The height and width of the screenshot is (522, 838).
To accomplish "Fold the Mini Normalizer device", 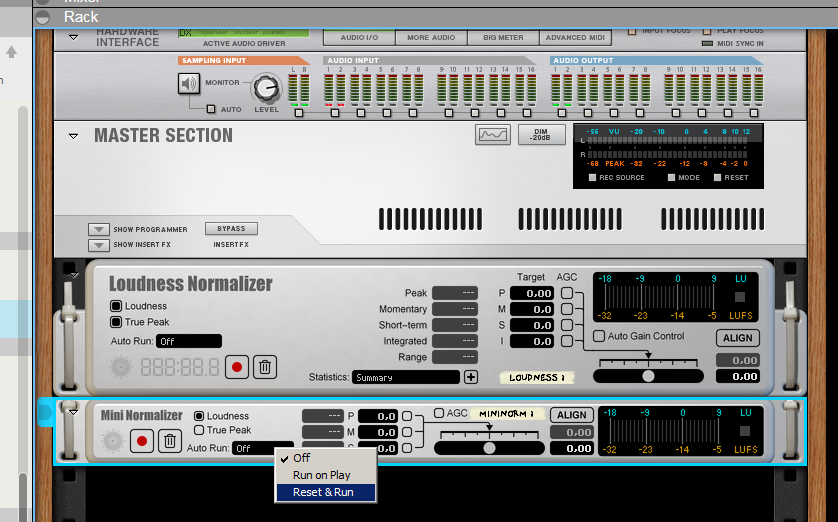I will [74, 412].
